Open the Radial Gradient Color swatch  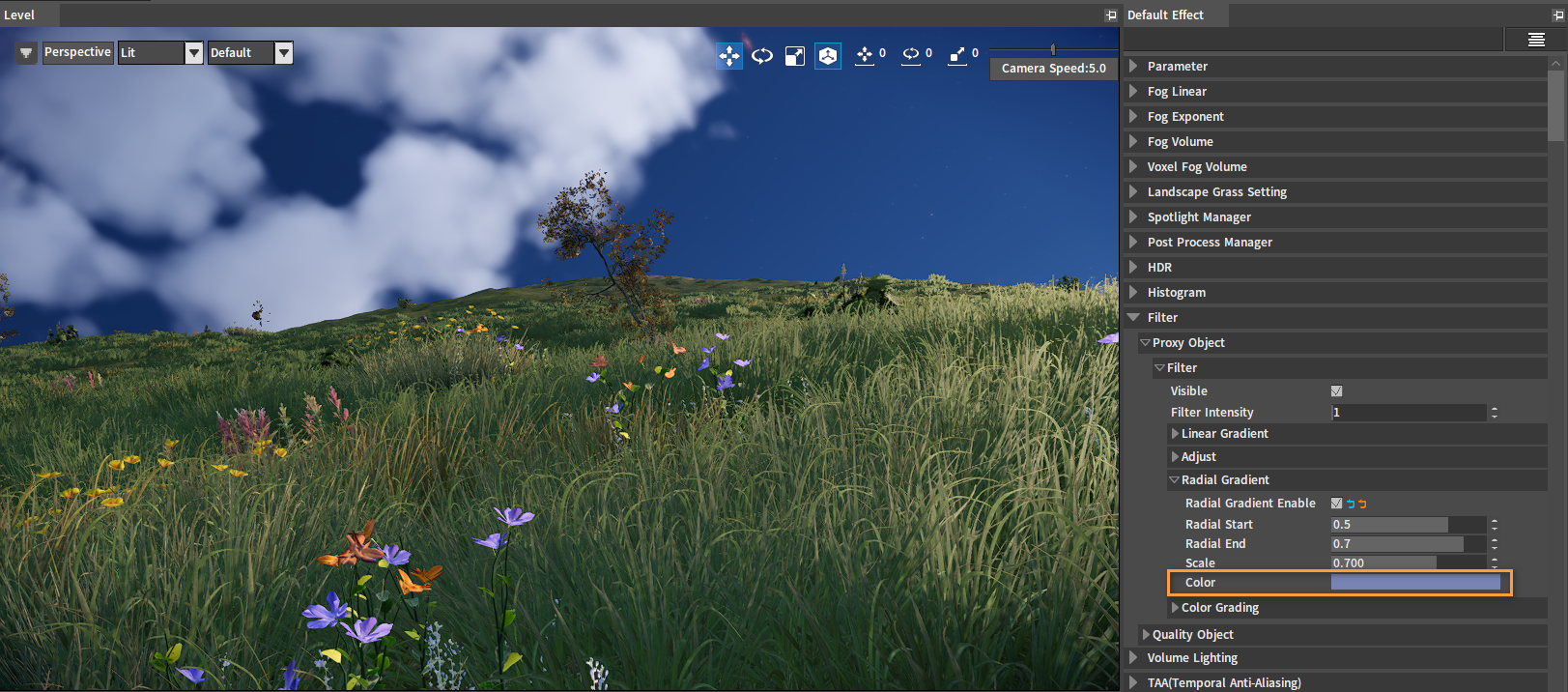[x=1415, y=583]
